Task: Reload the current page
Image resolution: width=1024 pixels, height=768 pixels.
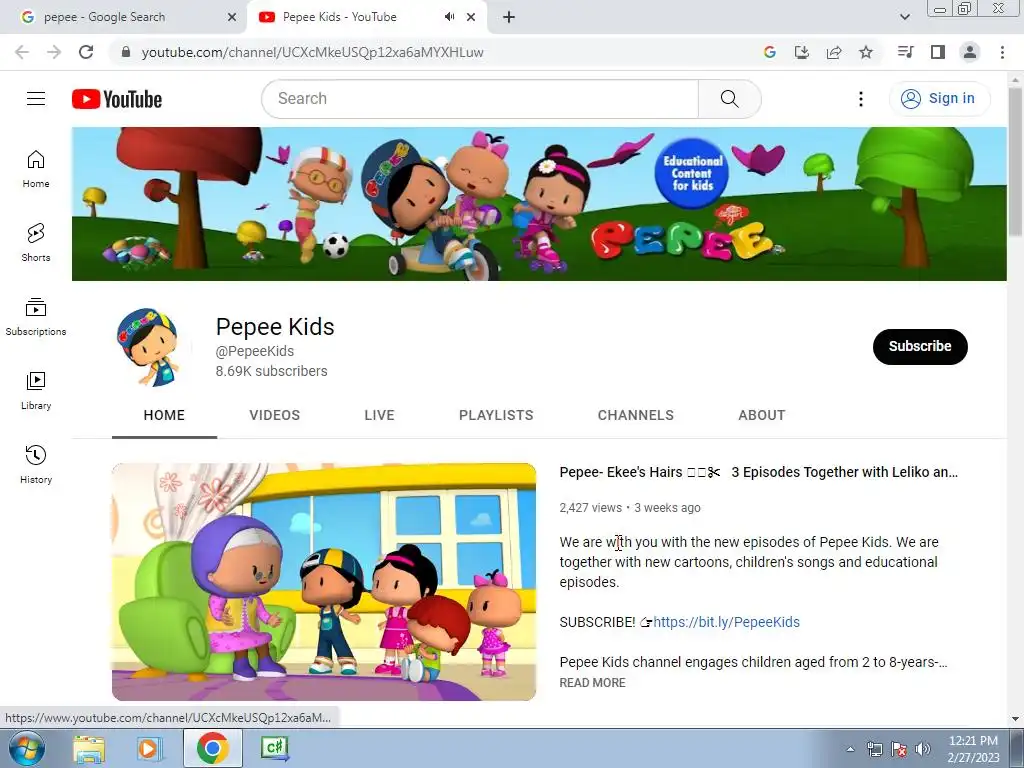Action: tap(86, 52)
